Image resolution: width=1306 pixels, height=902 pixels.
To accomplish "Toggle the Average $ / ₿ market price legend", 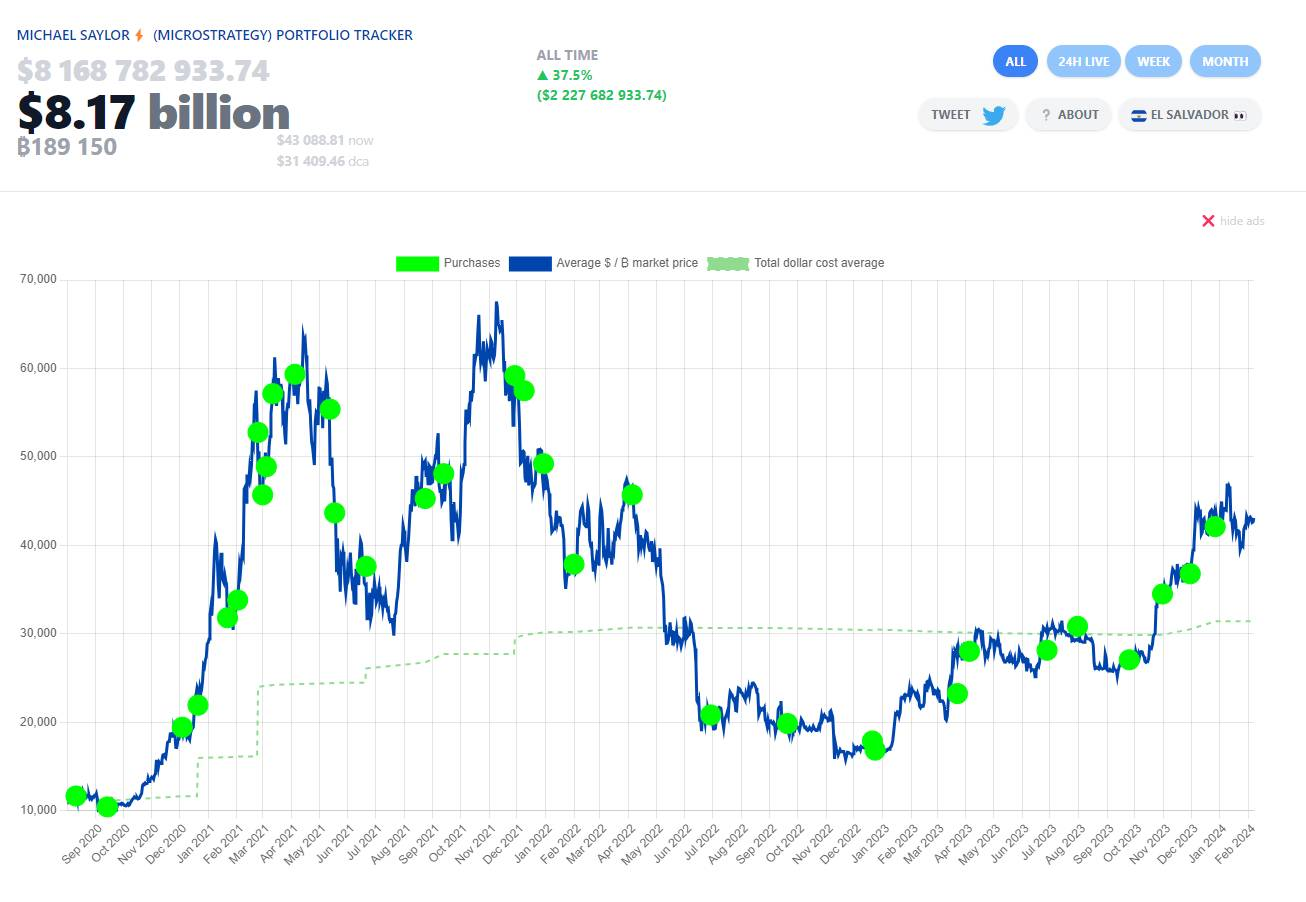I will pyautogui.click(x=604, y=263).
